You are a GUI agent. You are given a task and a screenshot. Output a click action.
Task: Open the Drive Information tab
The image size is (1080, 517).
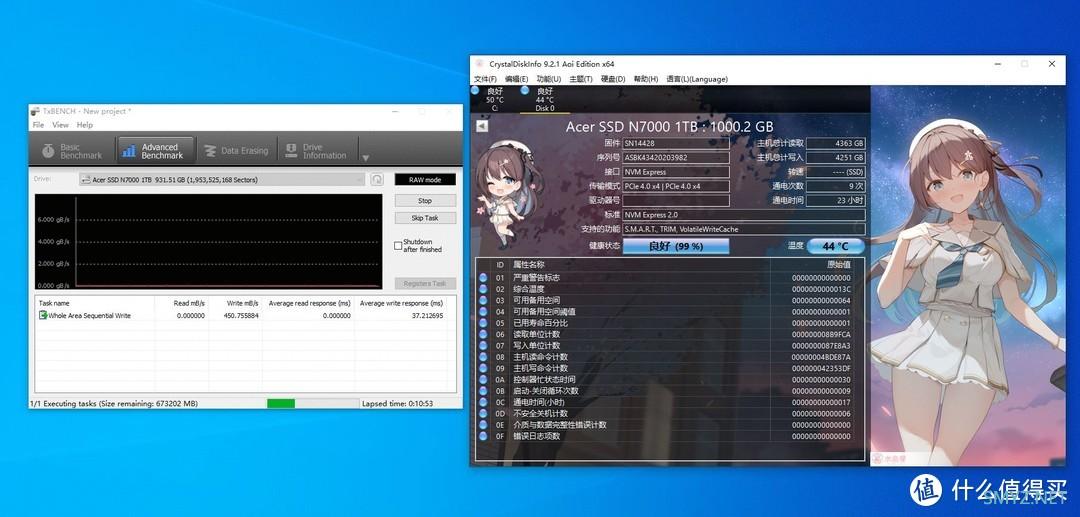315,151
